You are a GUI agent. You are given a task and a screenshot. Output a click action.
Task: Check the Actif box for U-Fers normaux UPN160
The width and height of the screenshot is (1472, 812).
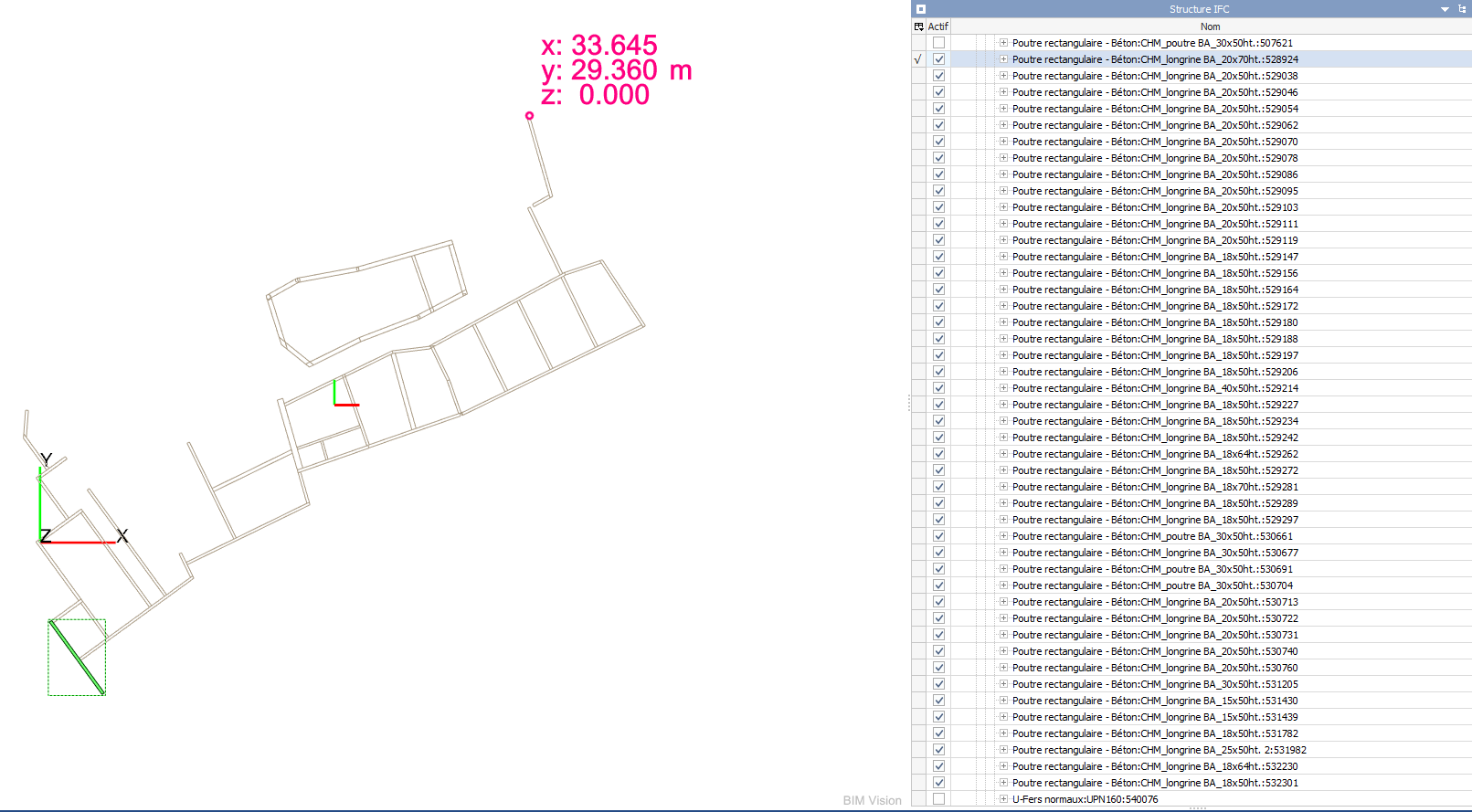pyautogui.click(x=938, y=799)
